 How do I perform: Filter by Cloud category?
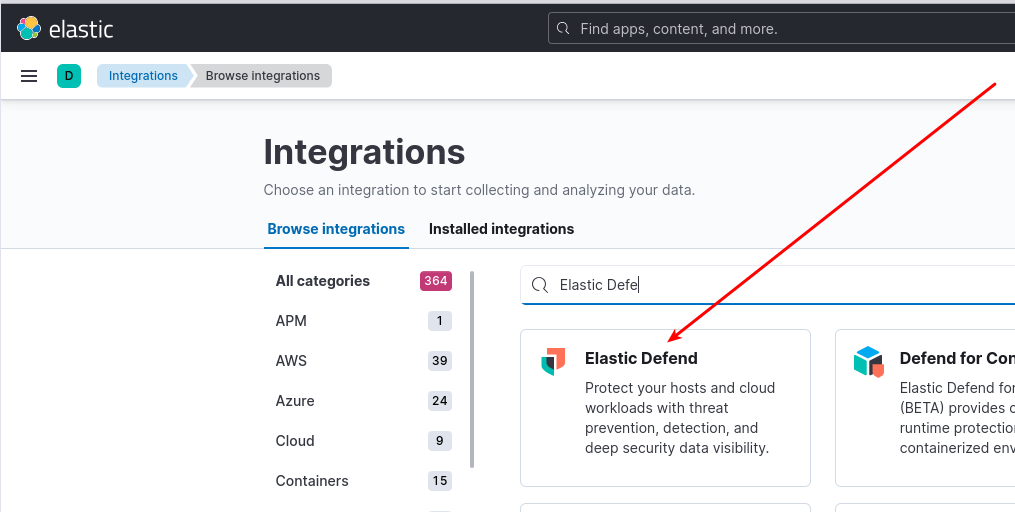click(295, 441)
